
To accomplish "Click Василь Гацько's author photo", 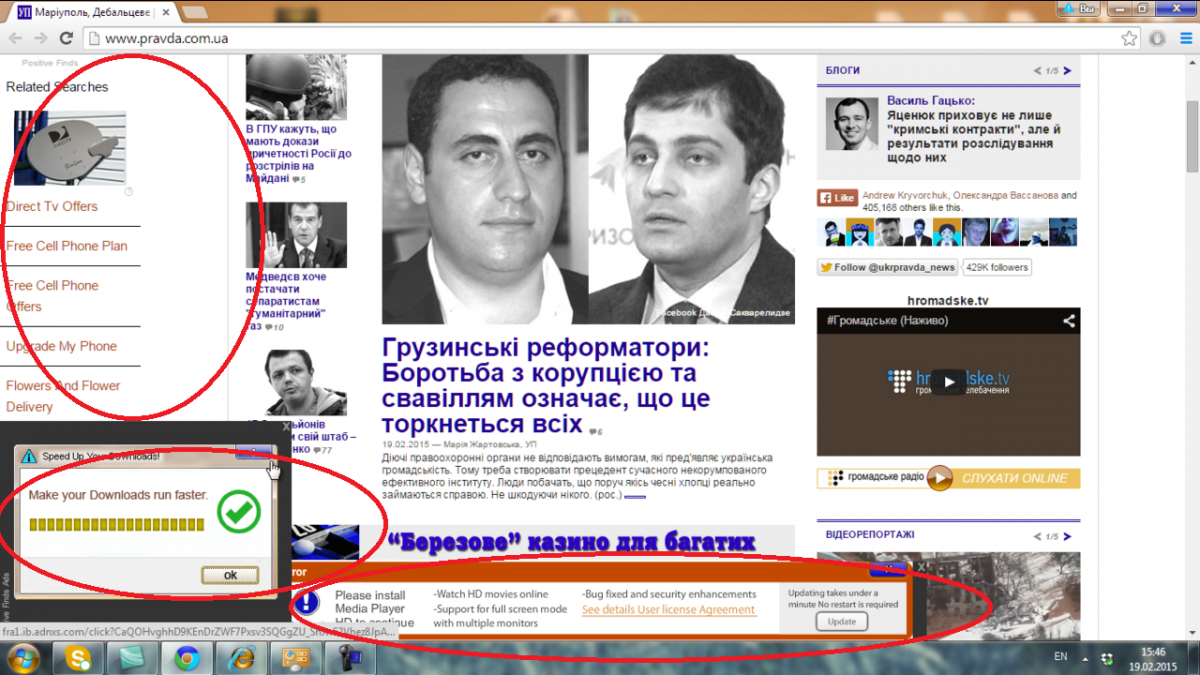I will pyautogui.click(x=852, y=123).
